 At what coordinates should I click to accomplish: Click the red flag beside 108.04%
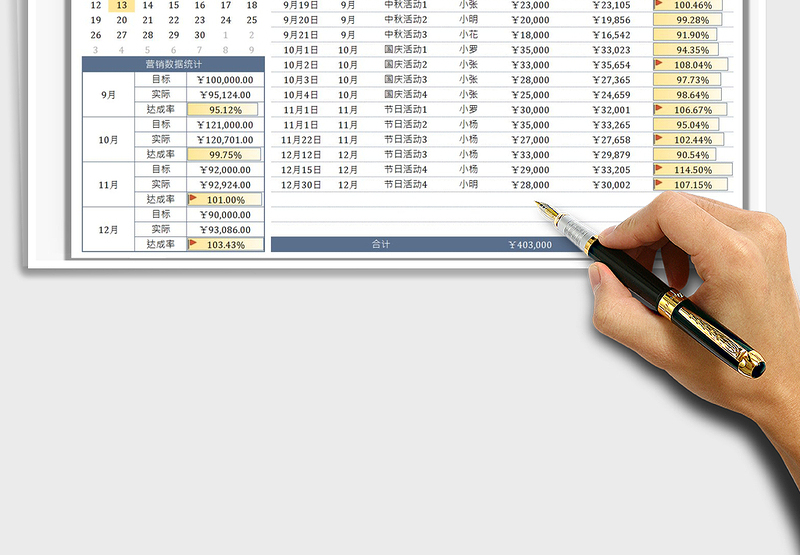point(659,65)
